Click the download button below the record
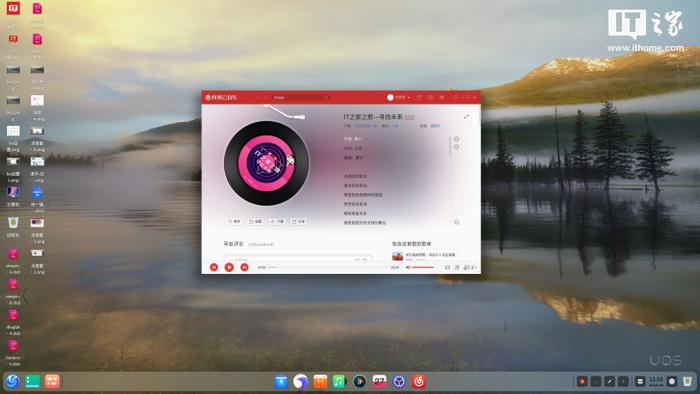Screen dimensions: 700x394 coord(277,221)
